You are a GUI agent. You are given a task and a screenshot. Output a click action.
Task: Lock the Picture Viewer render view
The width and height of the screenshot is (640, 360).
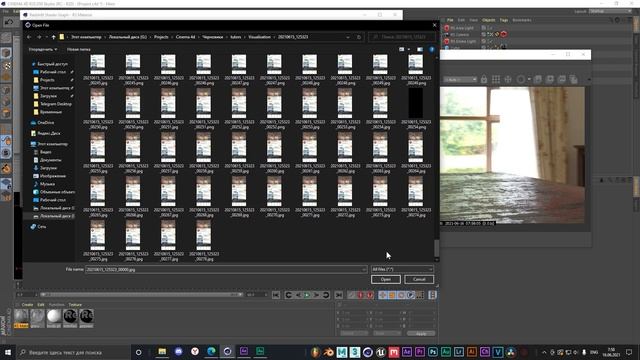(x=484, y=79)
